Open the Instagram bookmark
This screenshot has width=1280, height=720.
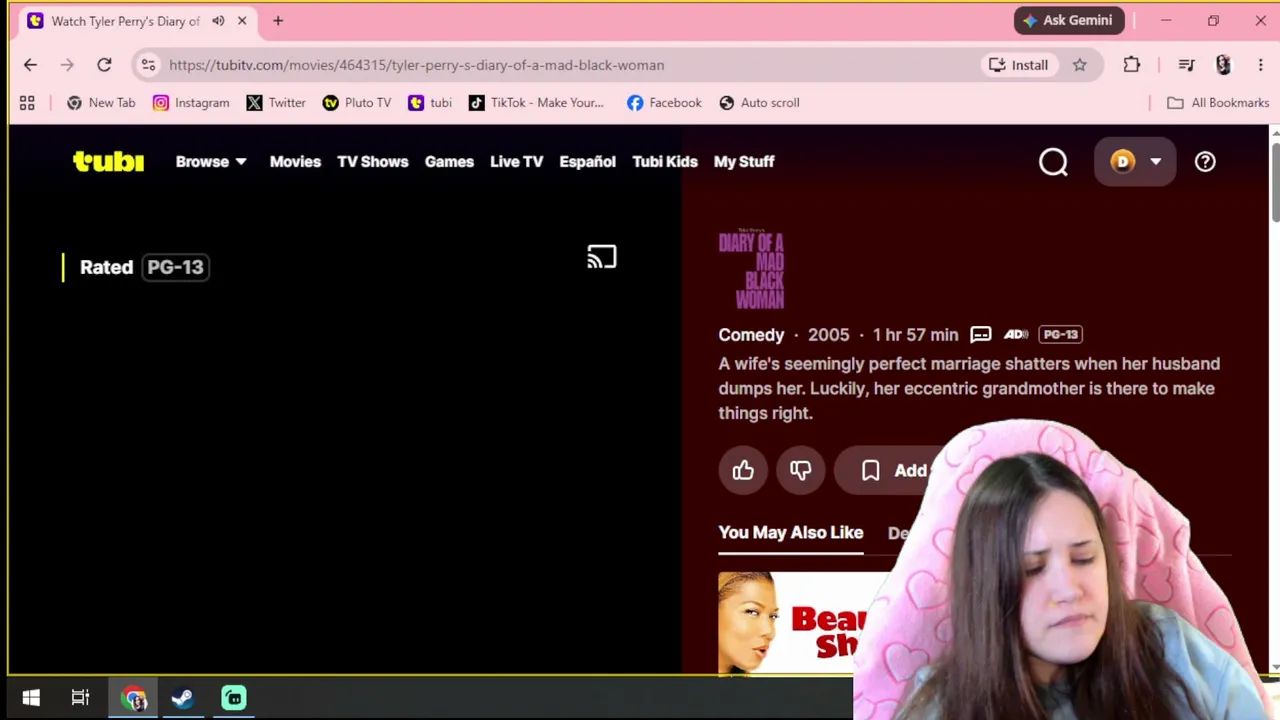[x=191, y=103]
